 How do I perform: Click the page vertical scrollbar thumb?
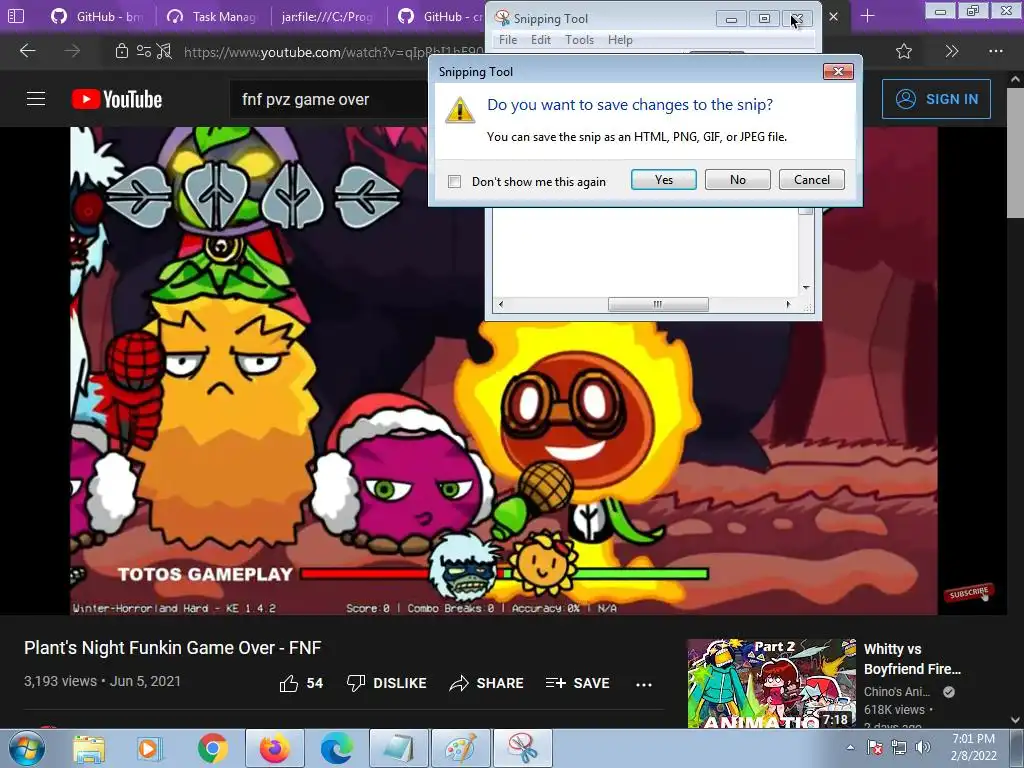1015,154
